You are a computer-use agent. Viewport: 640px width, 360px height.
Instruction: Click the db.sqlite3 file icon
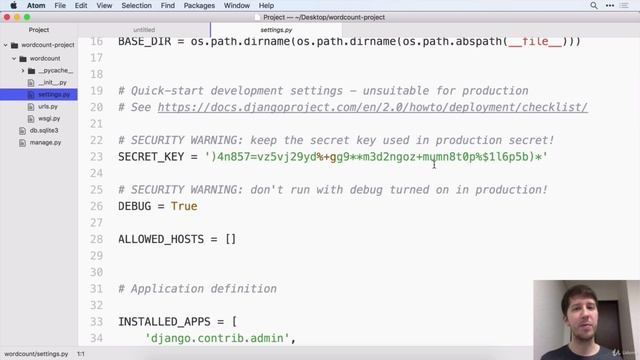22,131
